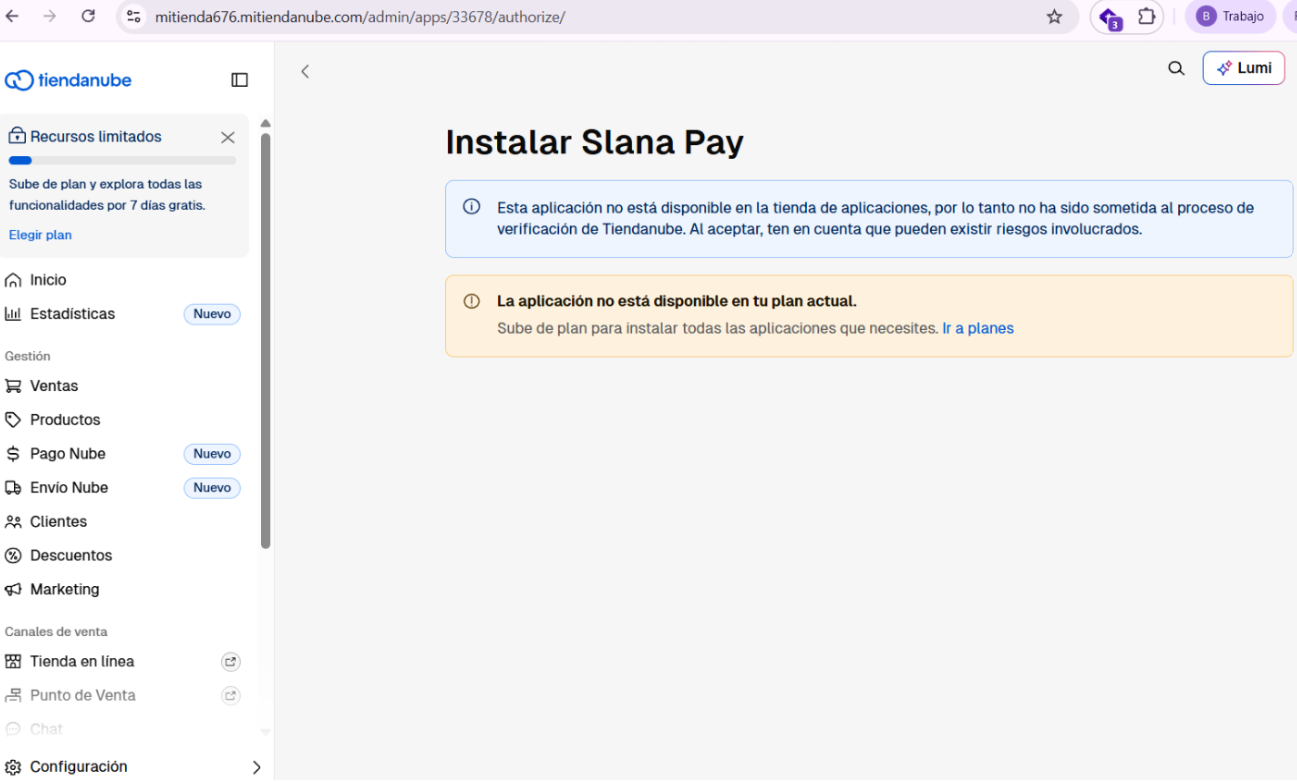
Task: Click the info icon in the blue notice
Action: click(471, 207)
